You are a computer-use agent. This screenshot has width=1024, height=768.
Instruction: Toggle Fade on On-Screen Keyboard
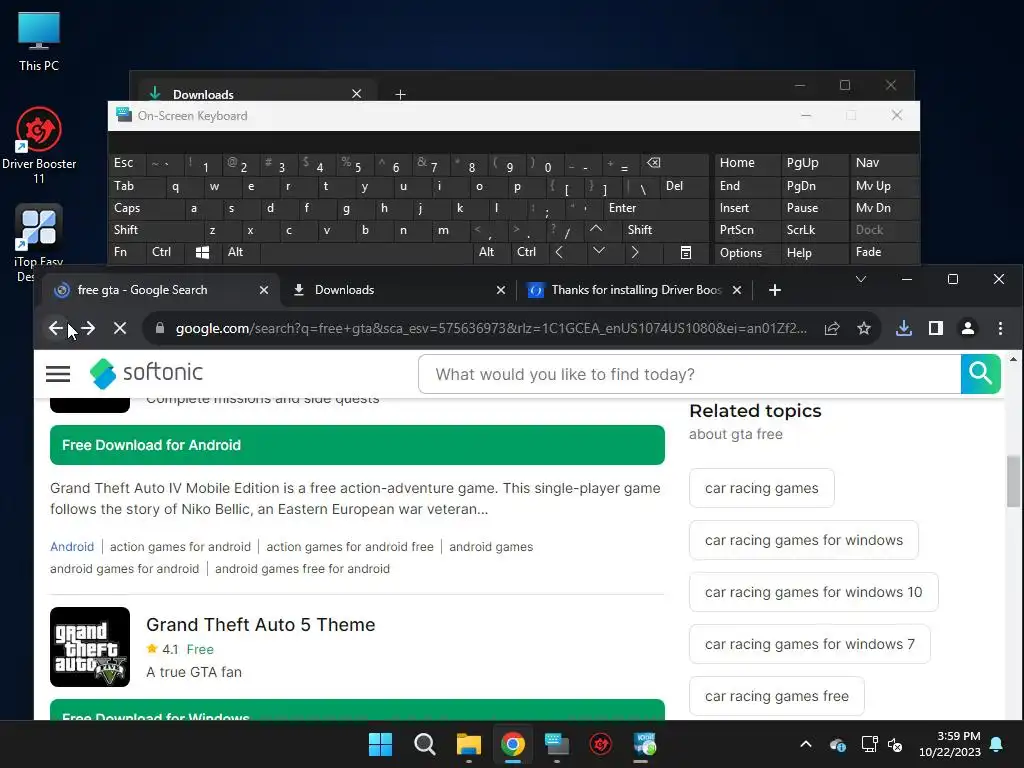884,252
